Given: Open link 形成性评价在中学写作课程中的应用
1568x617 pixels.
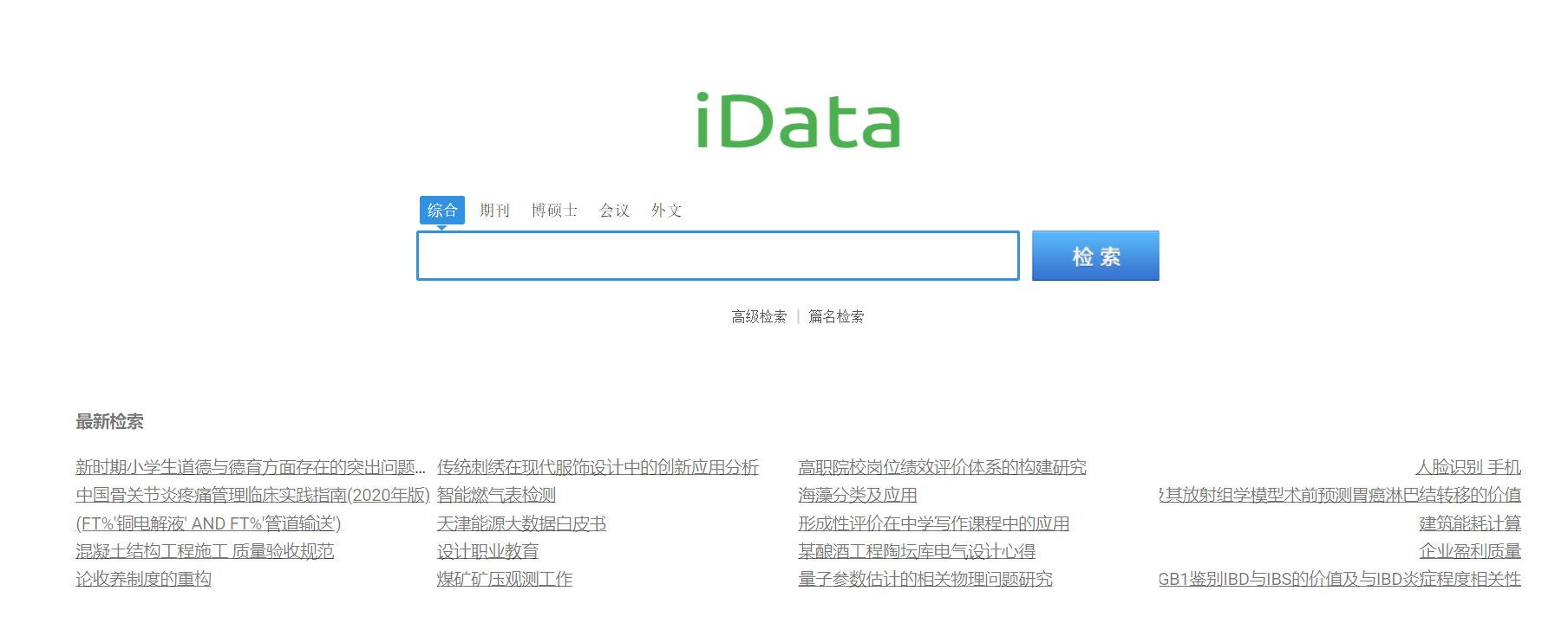Looking at the screenshot, I should [933, 523].
